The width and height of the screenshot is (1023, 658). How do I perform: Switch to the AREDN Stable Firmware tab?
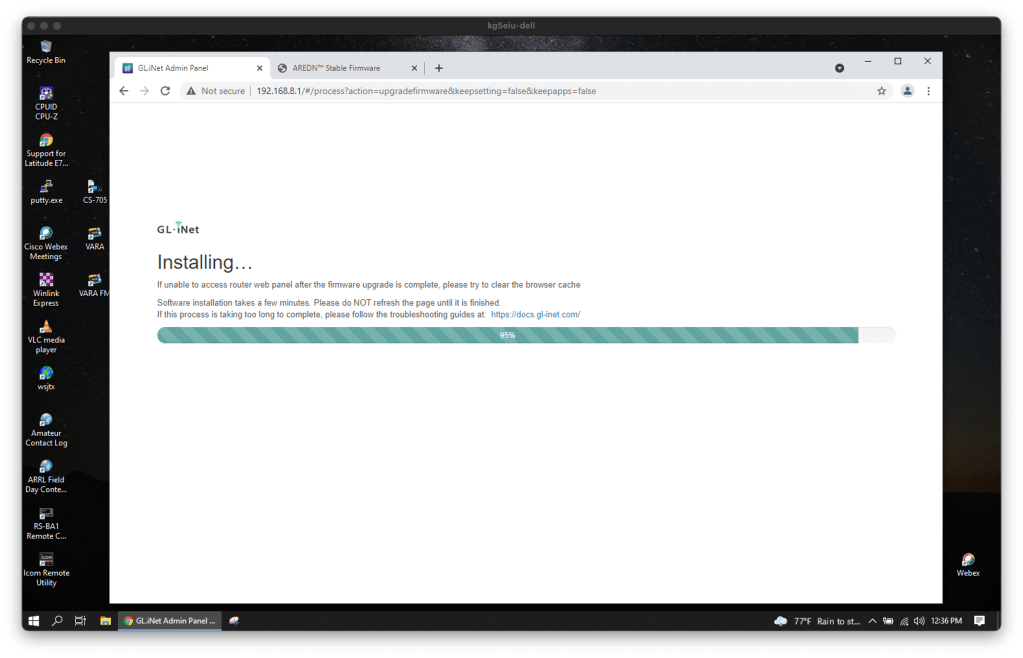point(343,68)
